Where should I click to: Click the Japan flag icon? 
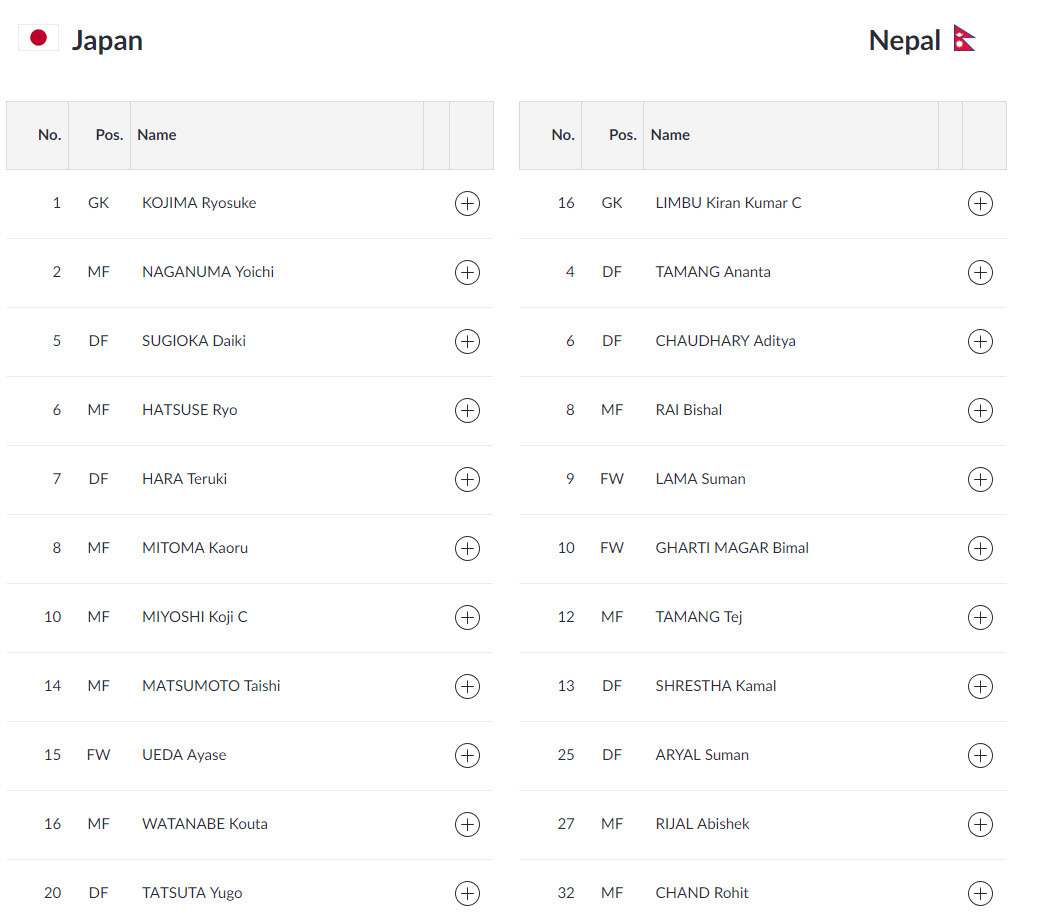[x=39, y=39]
